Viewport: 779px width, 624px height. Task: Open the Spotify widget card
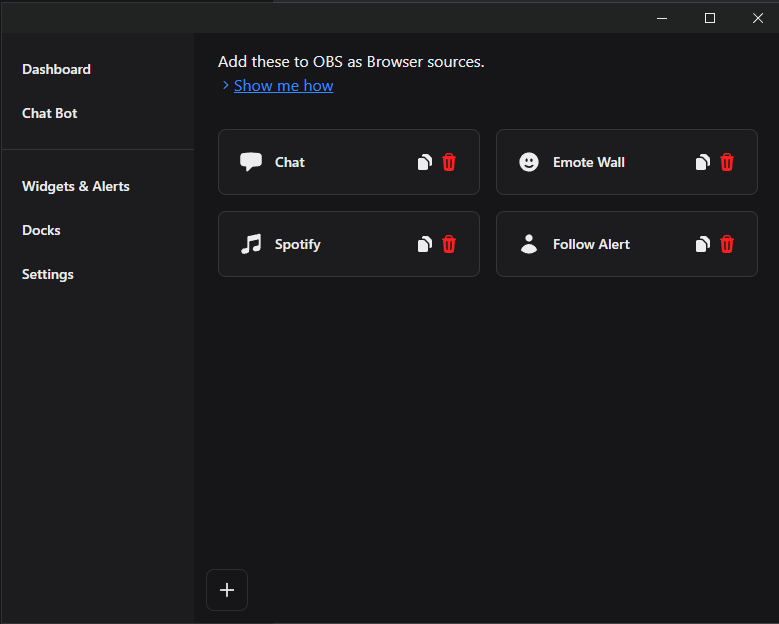point(310,244)
